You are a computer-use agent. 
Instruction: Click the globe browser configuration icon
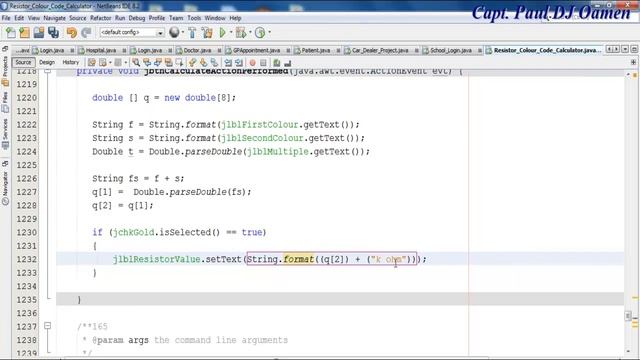174,32
